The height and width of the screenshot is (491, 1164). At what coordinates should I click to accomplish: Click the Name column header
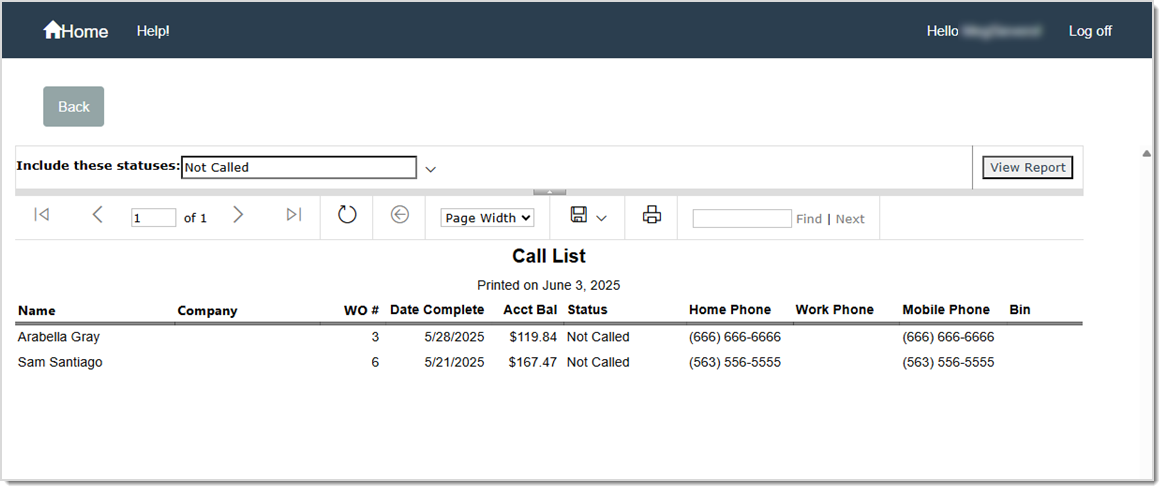[36, 310]
